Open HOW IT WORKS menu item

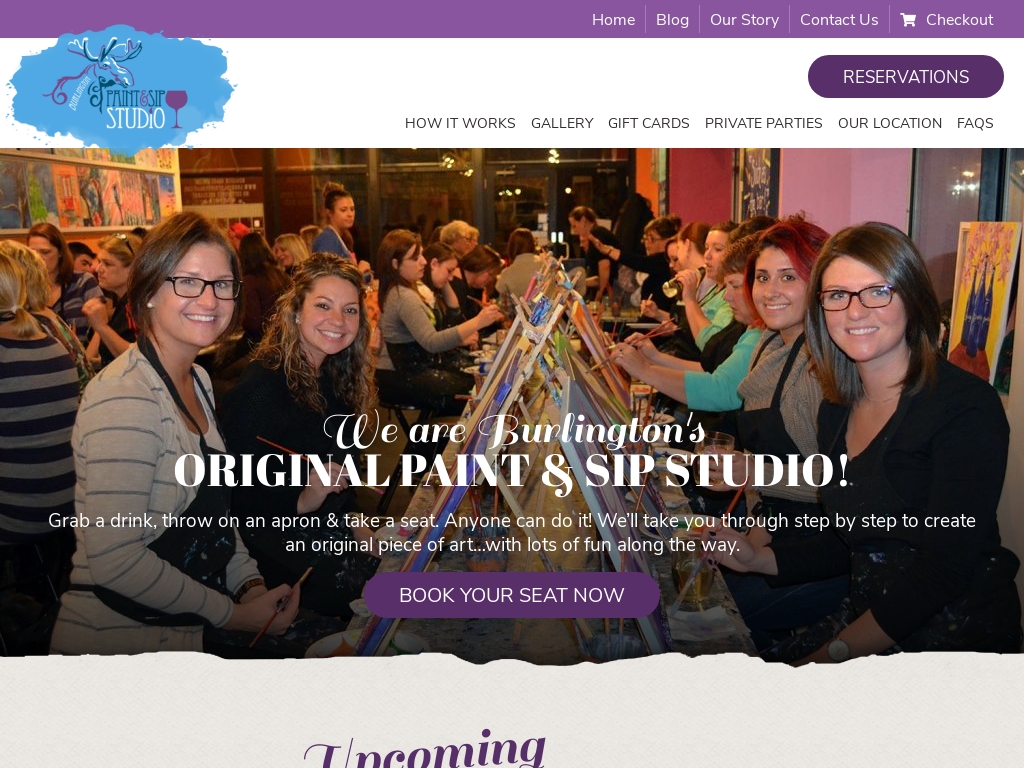tap(460, 123)
